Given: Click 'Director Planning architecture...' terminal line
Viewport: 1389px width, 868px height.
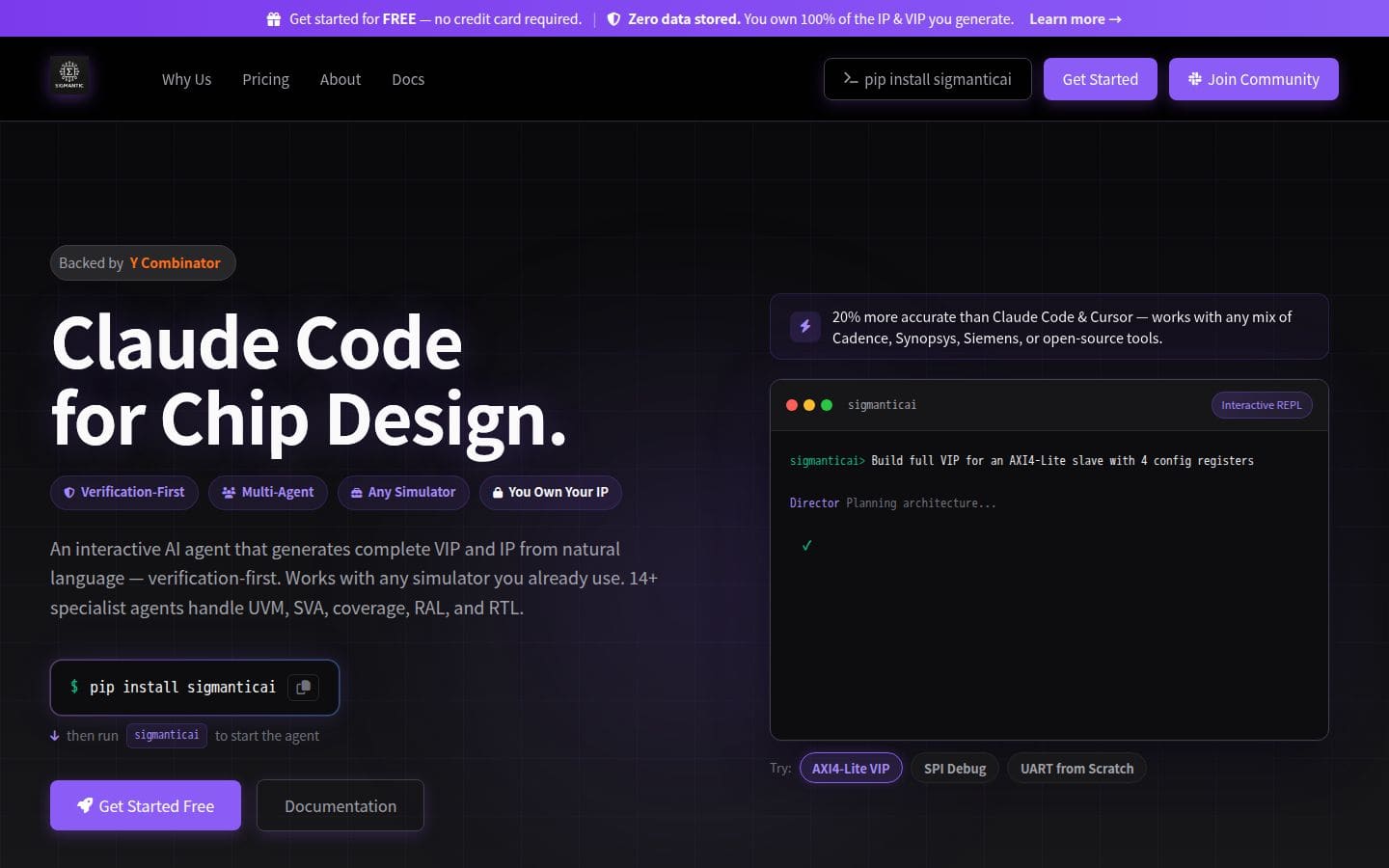Looking at the screenshot, I should (x=893, y=503).
